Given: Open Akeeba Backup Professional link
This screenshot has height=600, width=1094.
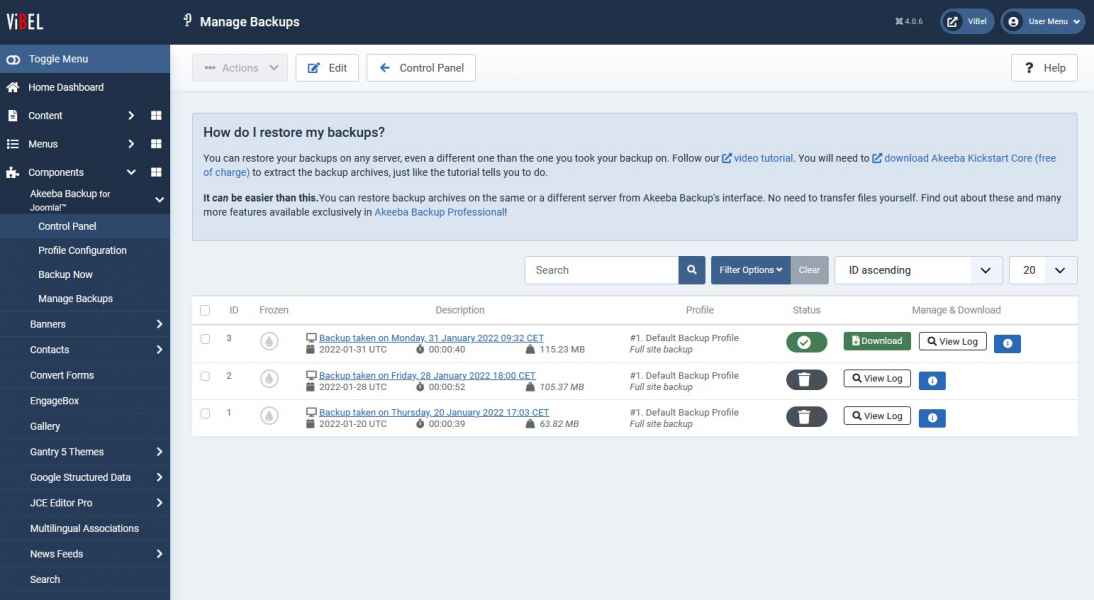Looking at the screenshot, I should point(440,212).
